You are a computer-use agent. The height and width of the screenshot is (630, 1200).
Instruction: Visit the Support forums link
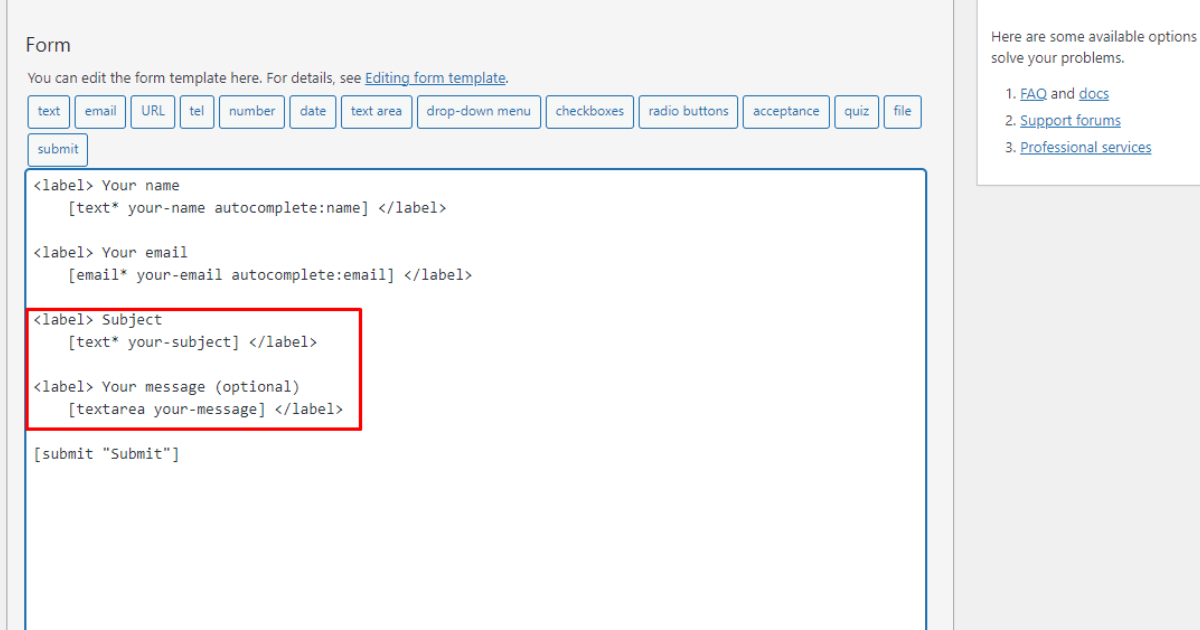[1070, 120]
